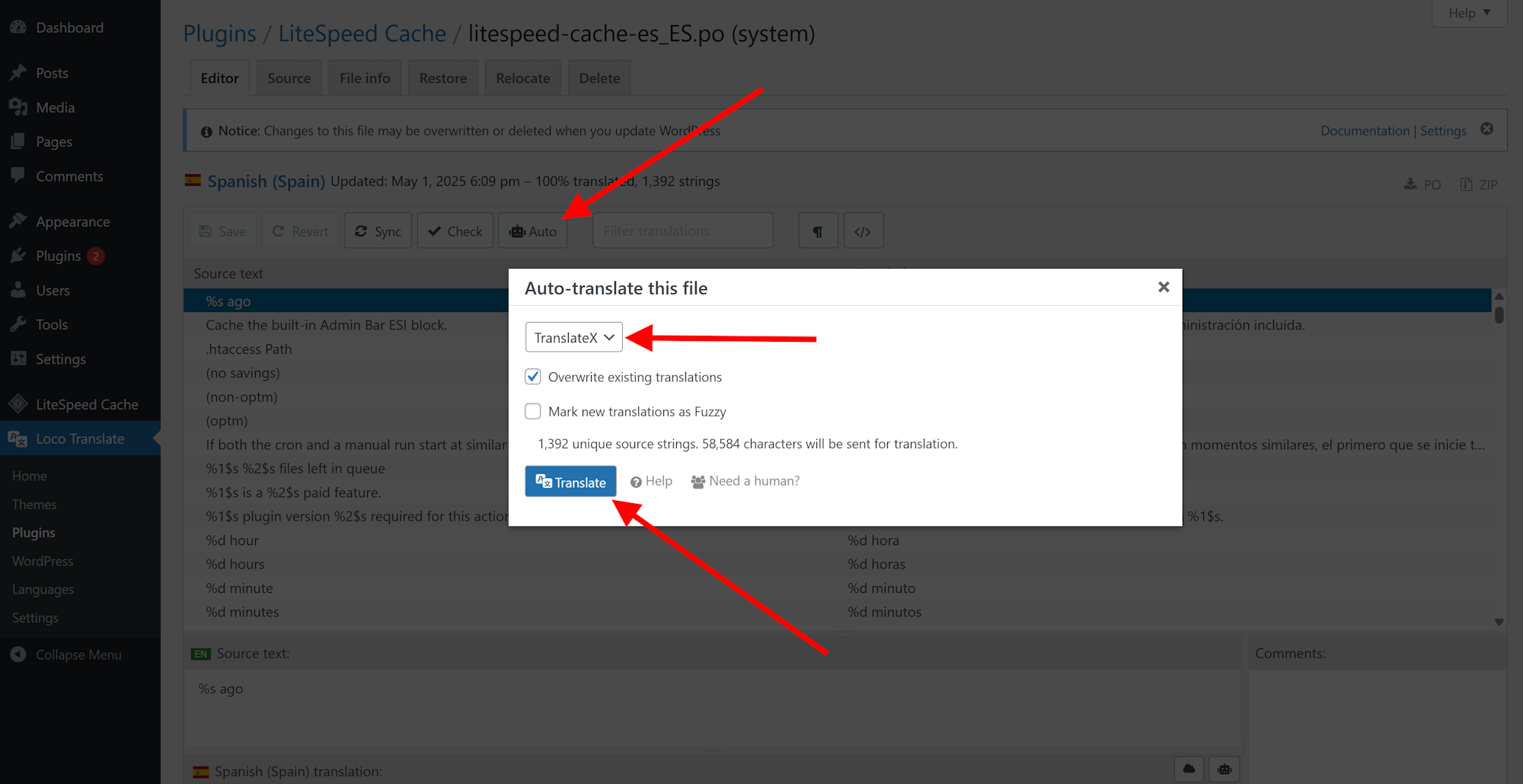Click the scroll down arrow of translations list

(x=1499, y=622)
